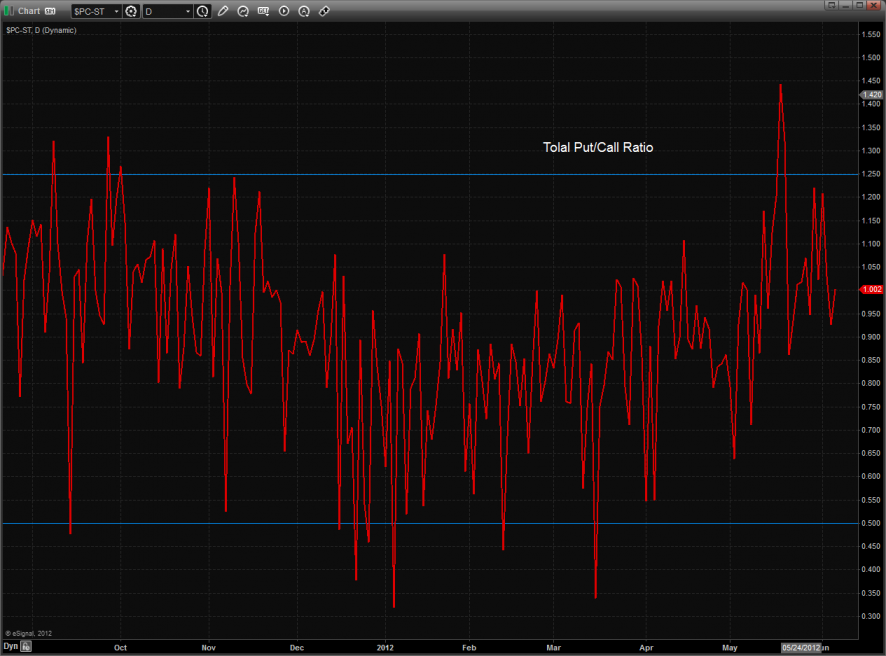Click the interval clock icon
The image size is (886, 656).
coord(203,11)
